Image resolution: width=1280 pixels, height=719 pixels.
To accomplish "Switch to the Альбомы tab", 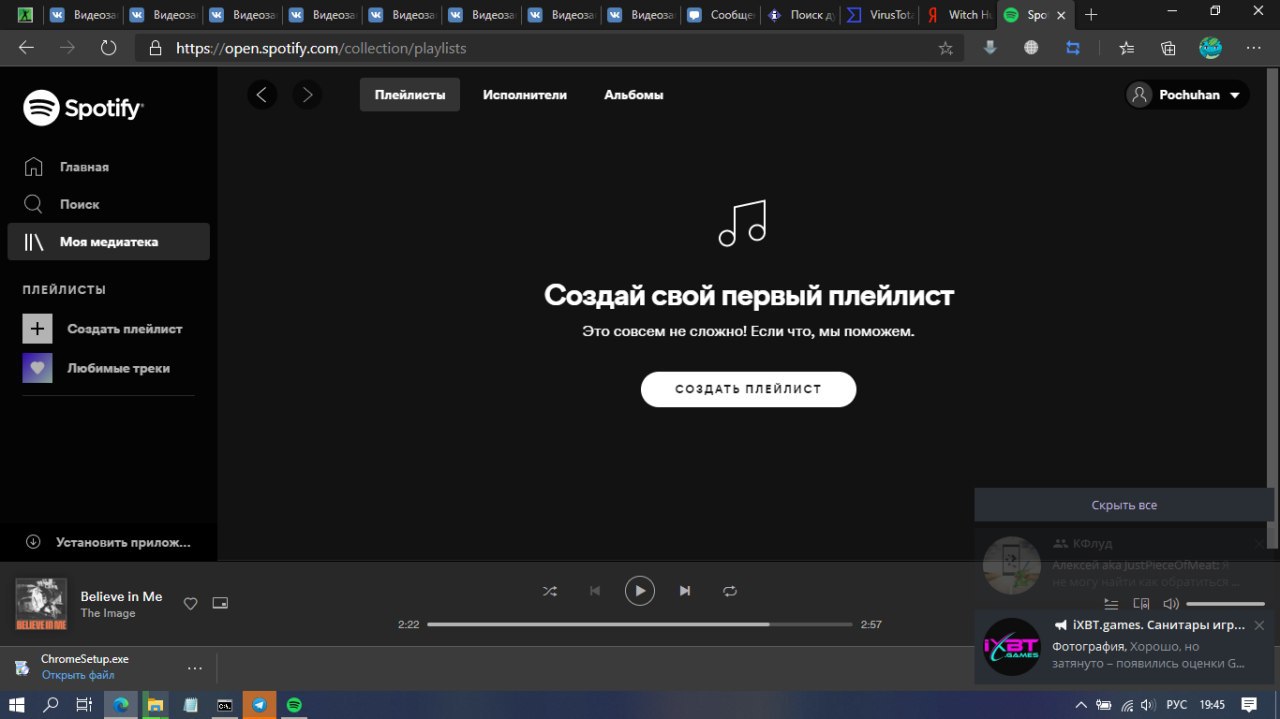I will (634, 95).
